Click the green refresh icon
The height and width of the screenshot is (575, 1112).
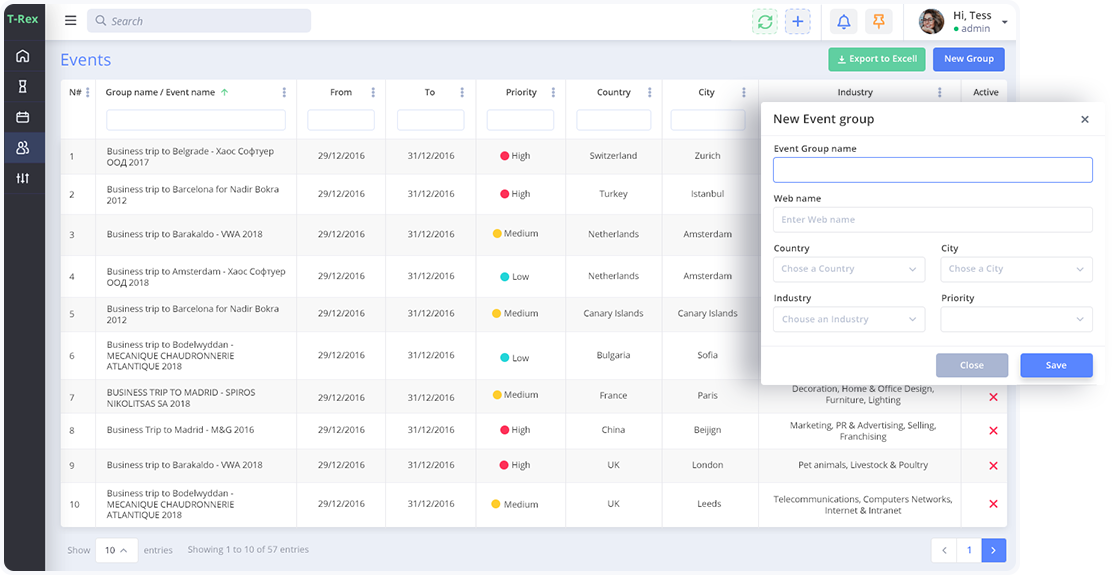pos(765,22)
